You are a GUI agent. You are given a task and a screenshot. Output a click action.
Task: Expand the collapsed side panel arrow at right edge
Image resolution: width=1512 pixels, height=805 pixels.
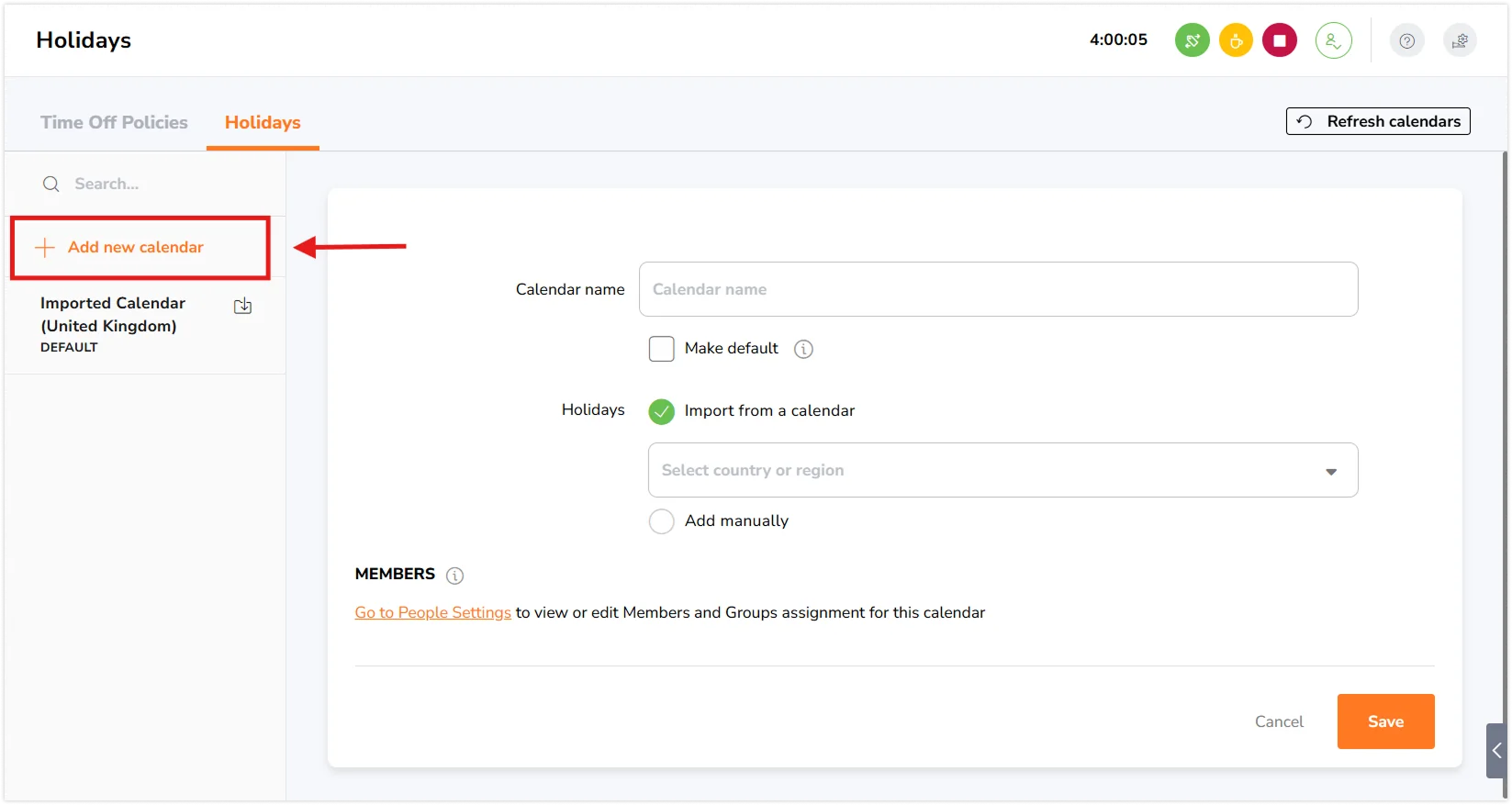[1496, 751]
